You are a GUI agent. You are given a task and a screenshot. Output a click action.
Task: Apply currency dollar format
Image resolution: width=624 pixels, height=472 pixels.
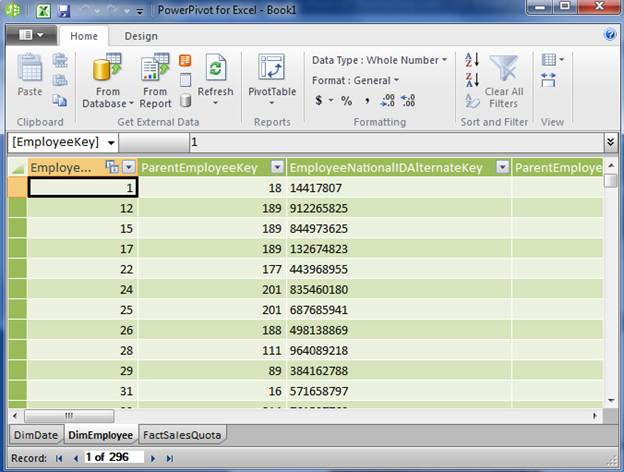coord(318,100)
